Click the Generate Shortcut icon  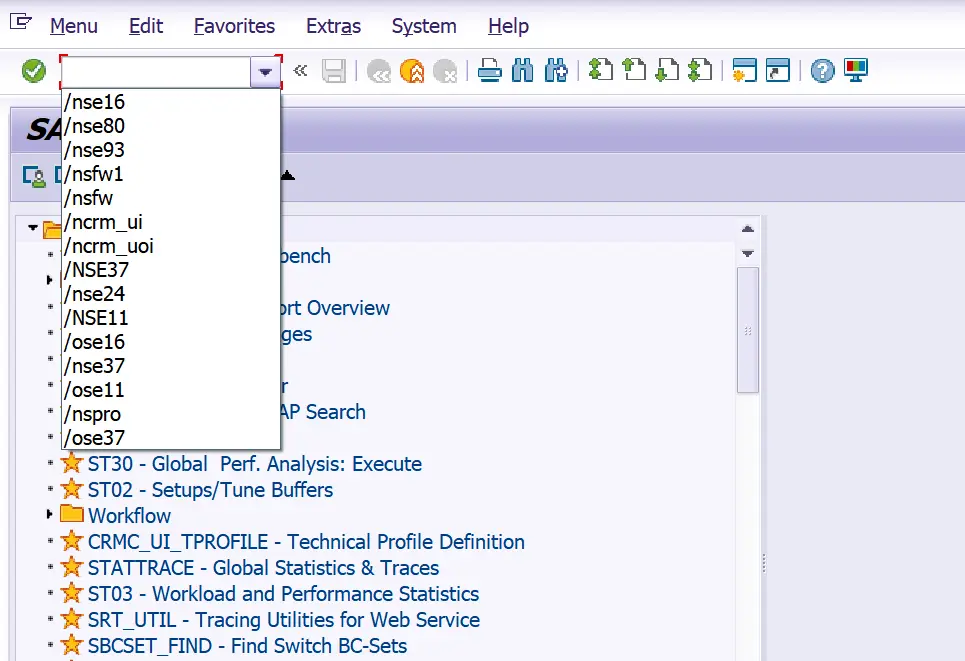click(778, 70)
